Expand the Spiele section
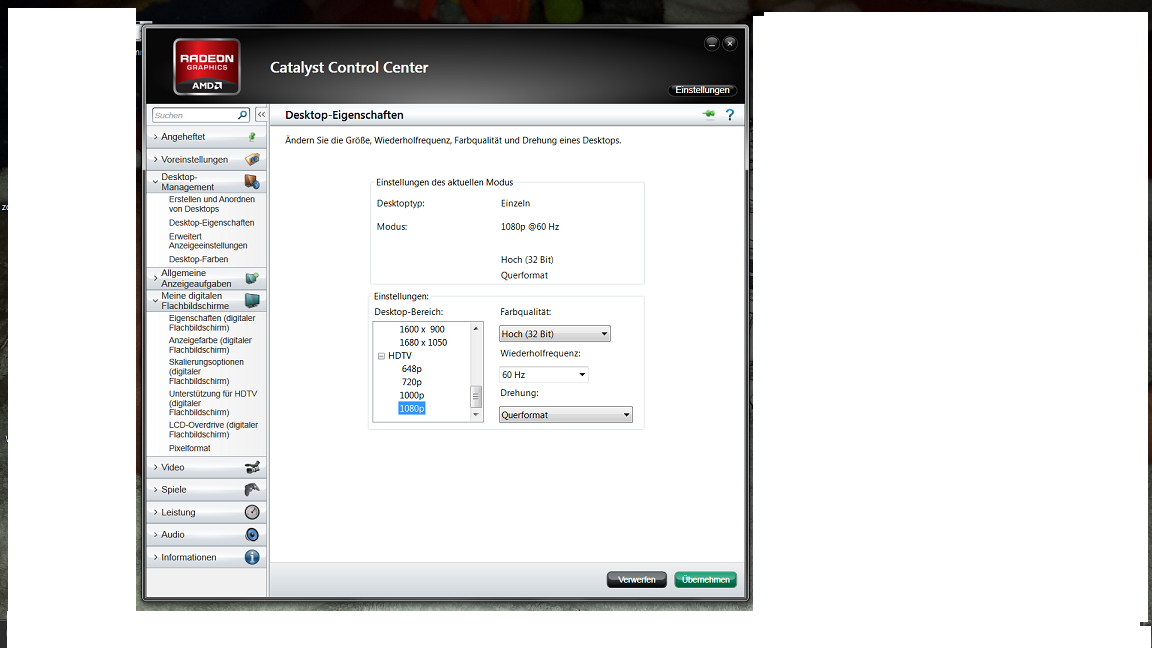The width and height of the screenshot is (1152, 648). (156, 489)
